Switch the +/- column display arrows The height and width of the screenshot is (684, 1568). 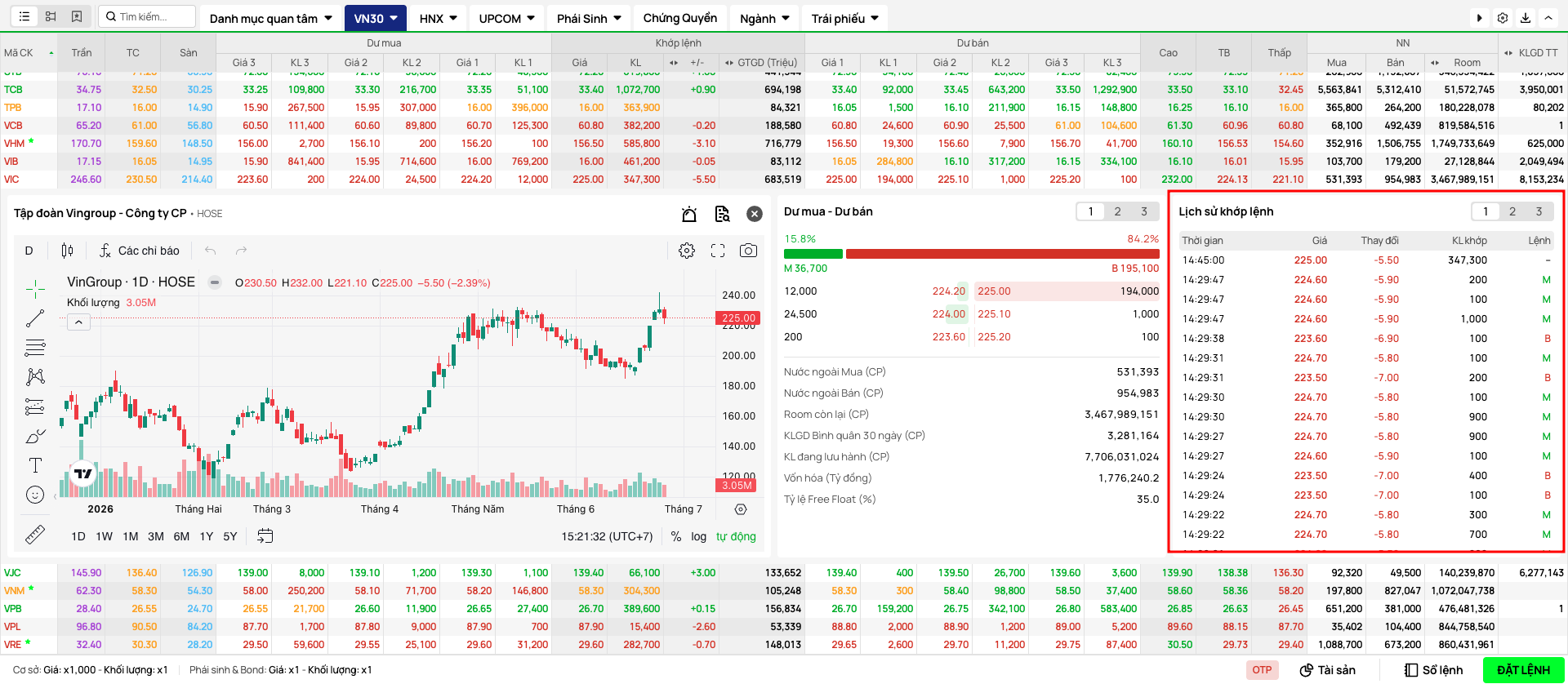[x=674, y=63]
